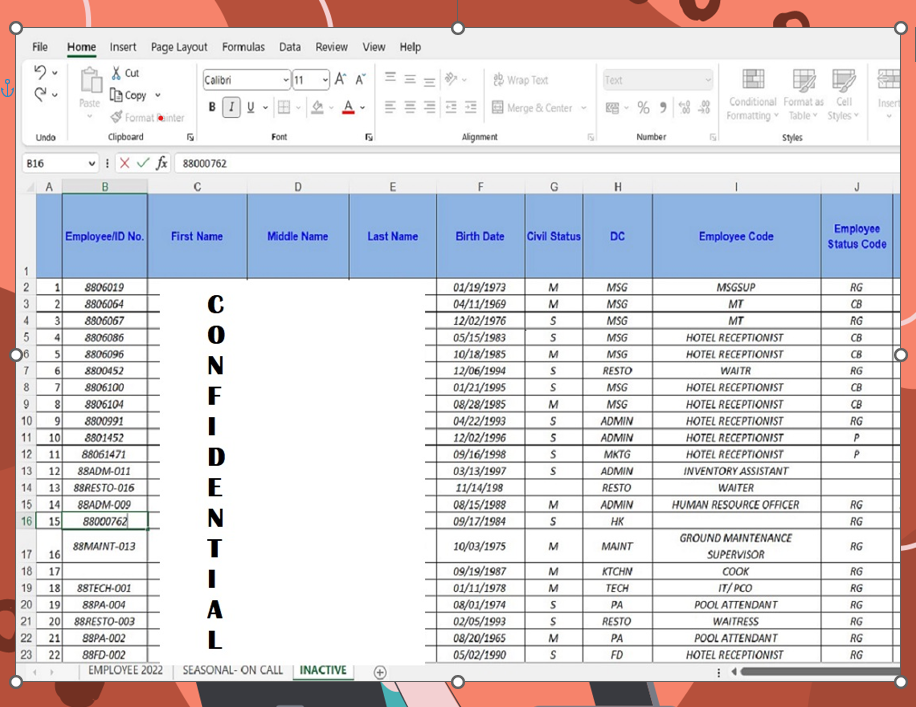Open the Help tab
This screenshot has height=707, width=916.
410,47
